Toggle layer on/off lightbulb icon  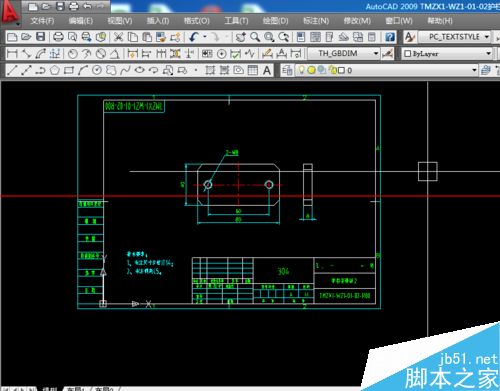pyautogui.click(x=301, y=70)
